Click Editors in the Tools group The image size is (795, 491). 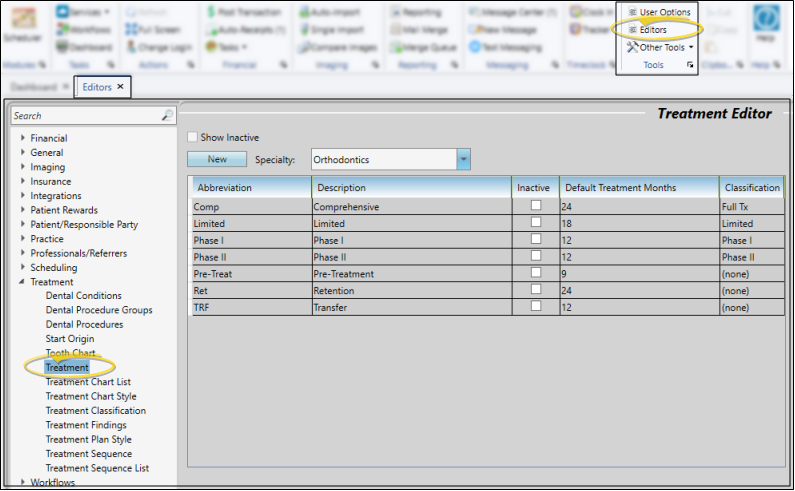[652, 30]
